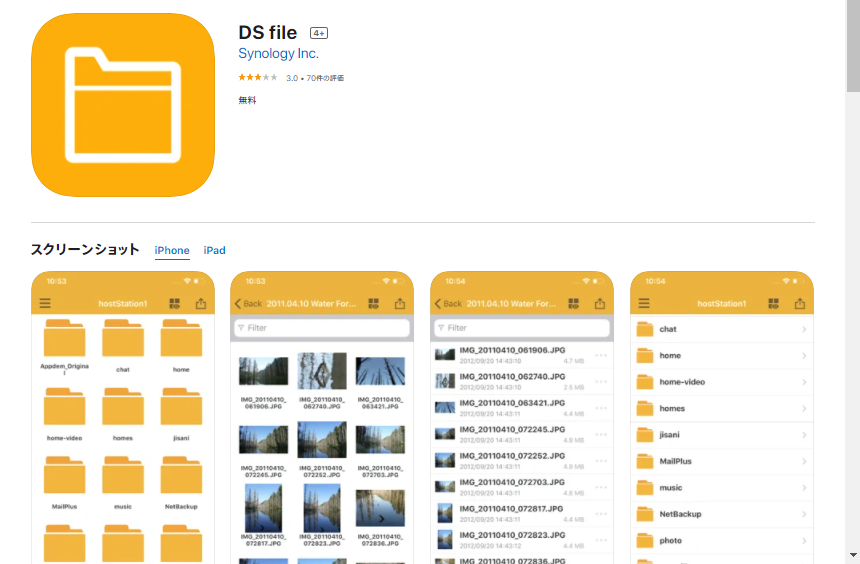Expand homes row chevron in list view
Viewport: 860px width, 564px height.
tap(804, 409)
